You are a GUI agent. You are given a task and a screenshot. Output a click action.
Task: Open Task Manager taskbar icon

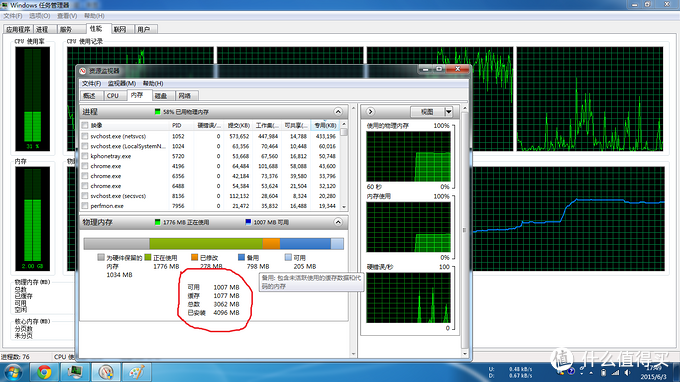(75, 372)
